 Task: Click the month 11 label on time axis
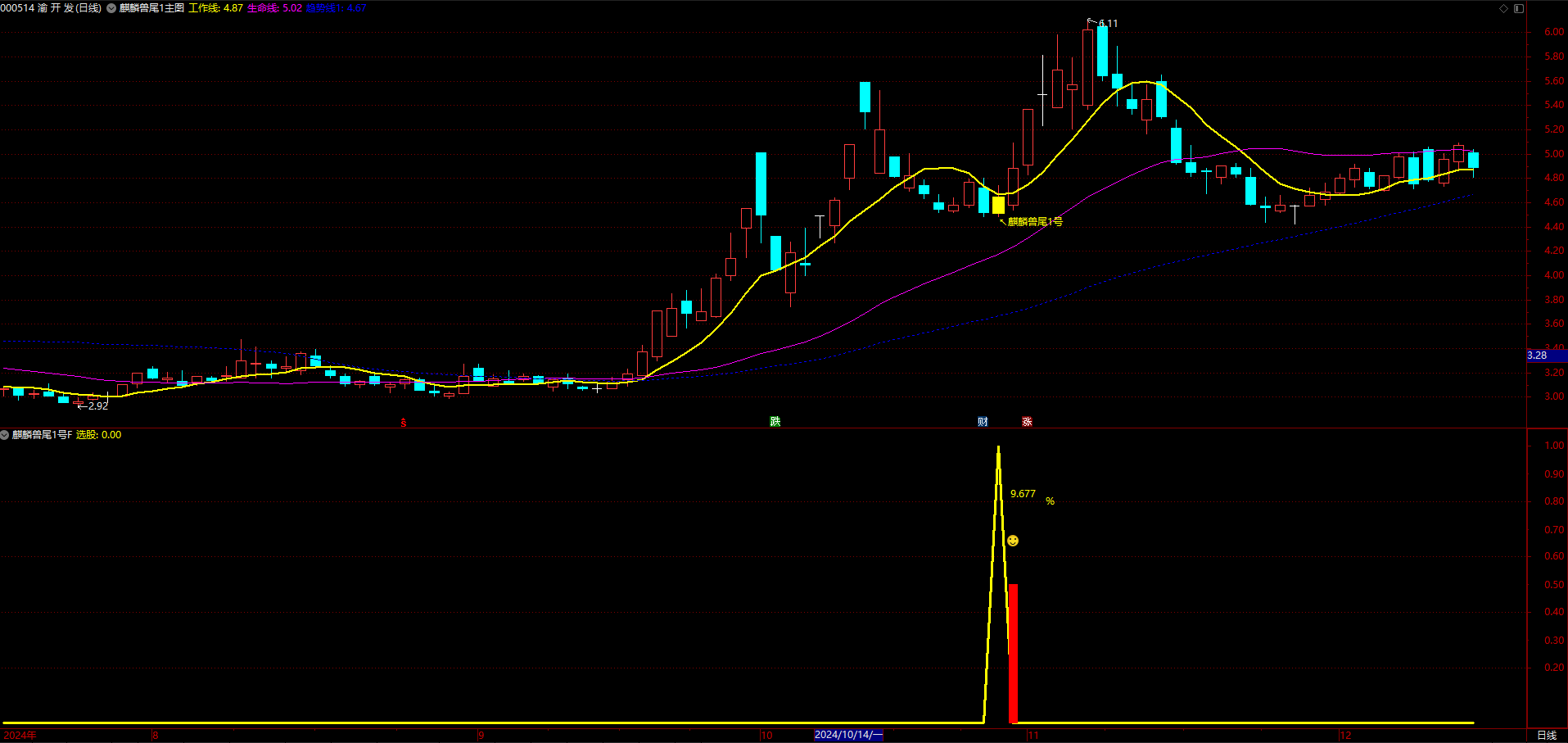pyautogui.click(x=1033, y=735)
